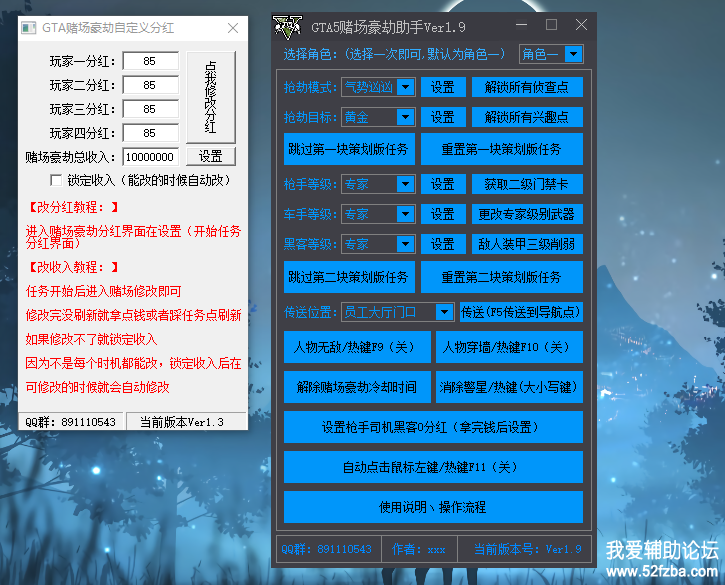Open the 车手等级 专家 dropdown
Viewport: 725px width, 585px height.
pyautogui.click(x=406, y=214)
